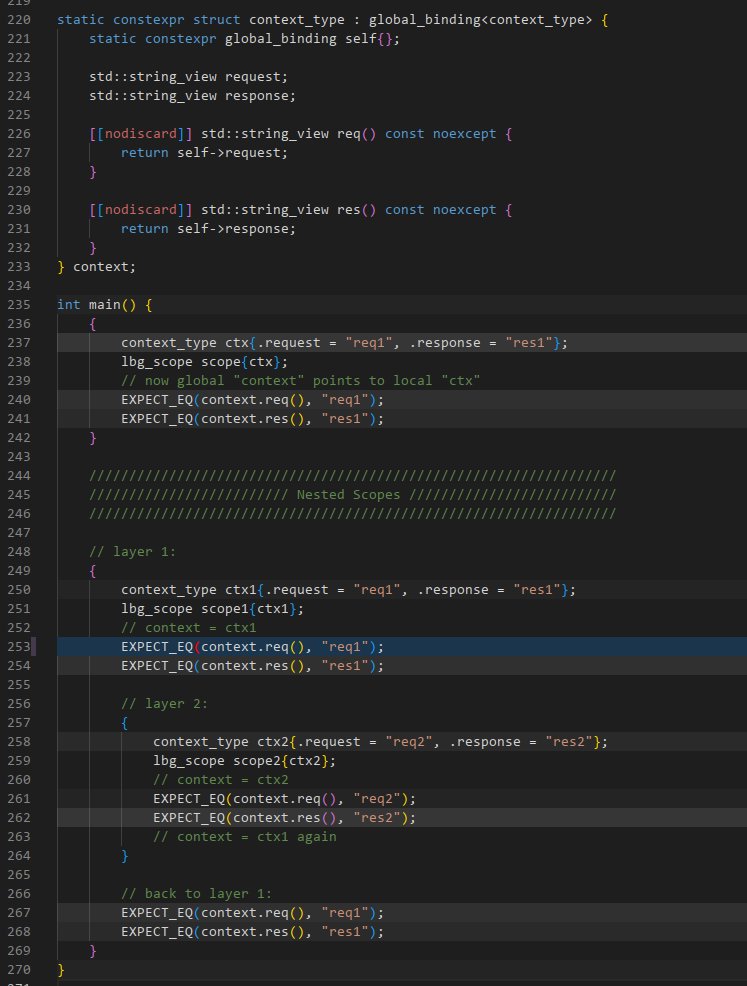
Task: Click the 'context_type' struct name on line 220
Action: tap(297, 19)
